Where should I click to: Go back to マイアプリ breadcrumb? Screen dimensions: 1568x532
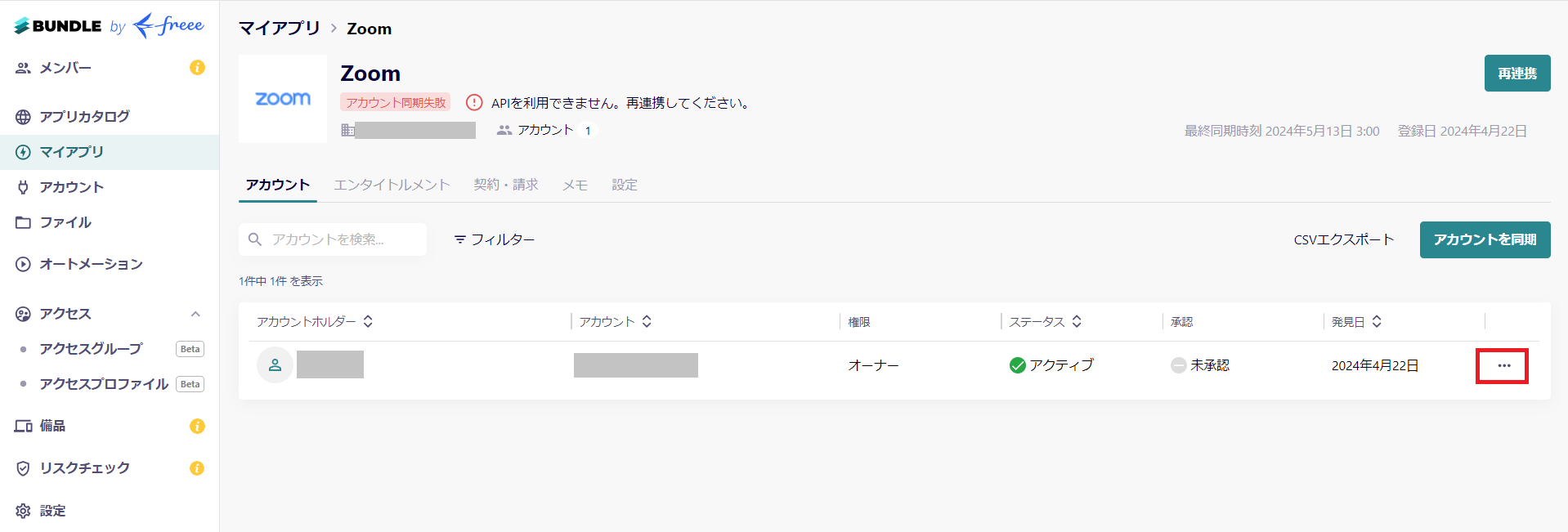[x=279, y=29]
